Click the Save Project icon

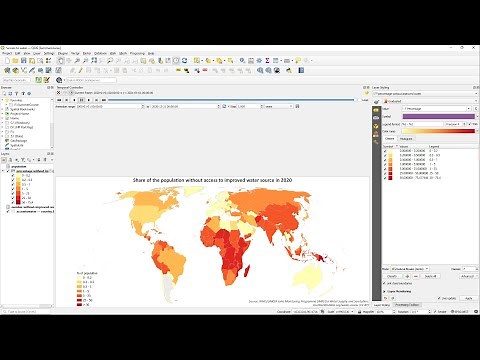tap(23, 61)
